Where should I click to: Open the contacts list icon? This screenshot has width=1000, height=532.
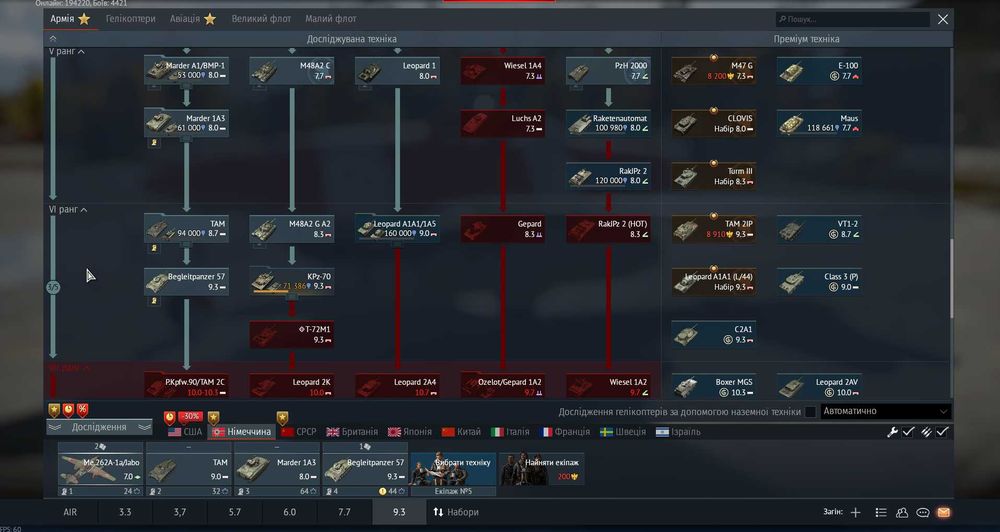902,512
